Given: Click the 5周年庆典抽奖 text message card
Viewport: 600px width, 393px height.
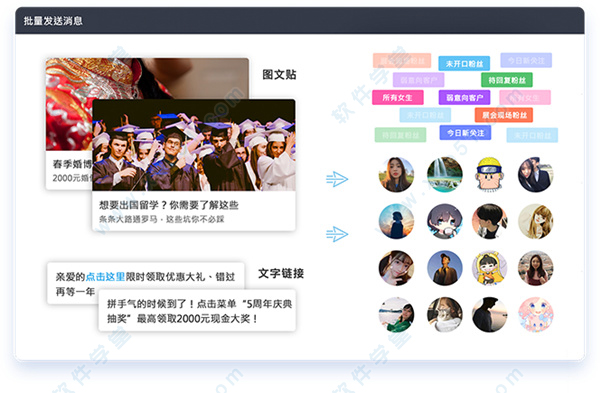Looking at the screenshot, I should click(197, 310).
